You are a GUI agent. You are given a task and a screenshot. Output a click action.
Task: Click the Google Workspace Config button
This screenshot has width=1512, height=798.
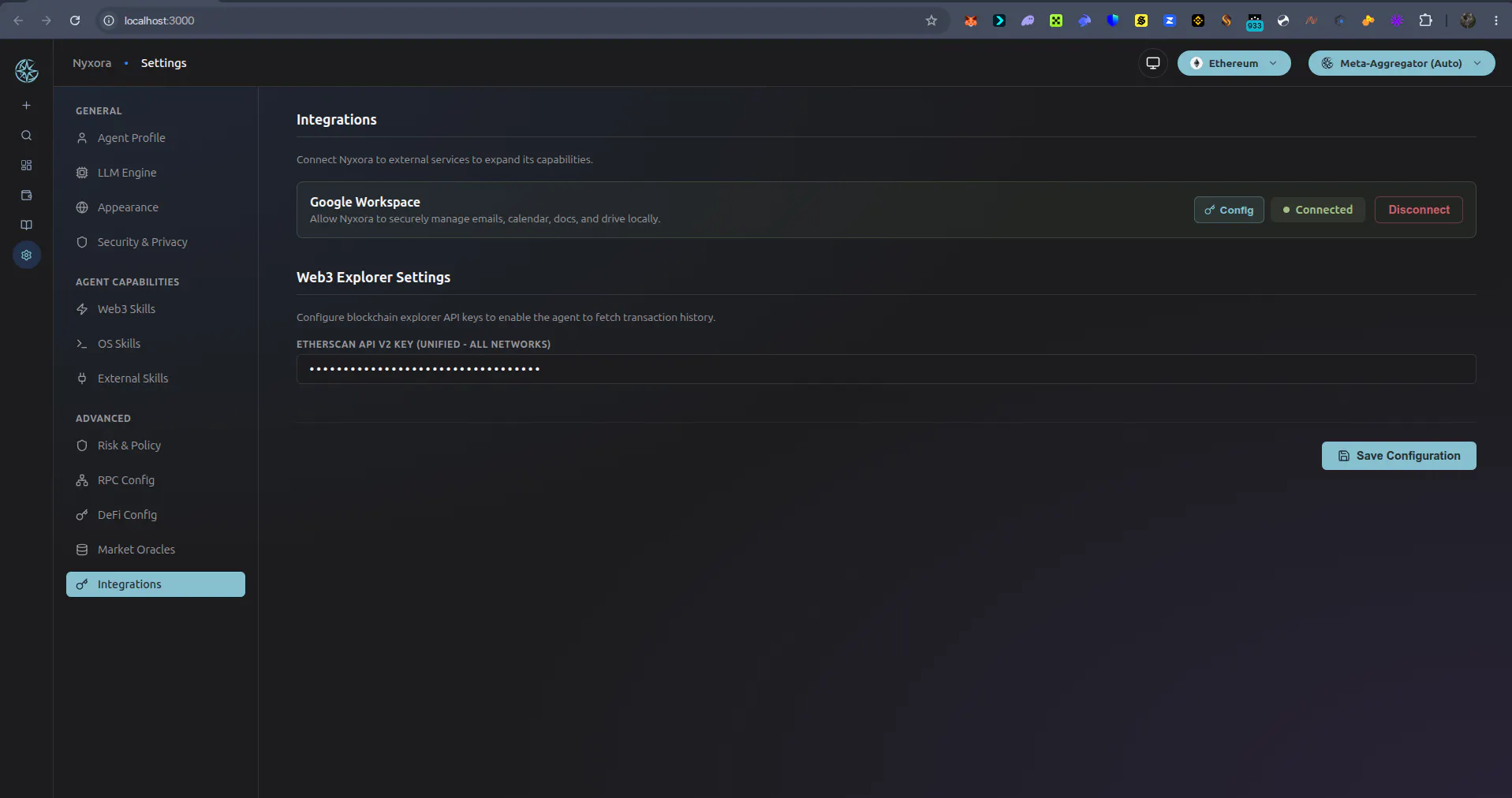coord(1229,210)
